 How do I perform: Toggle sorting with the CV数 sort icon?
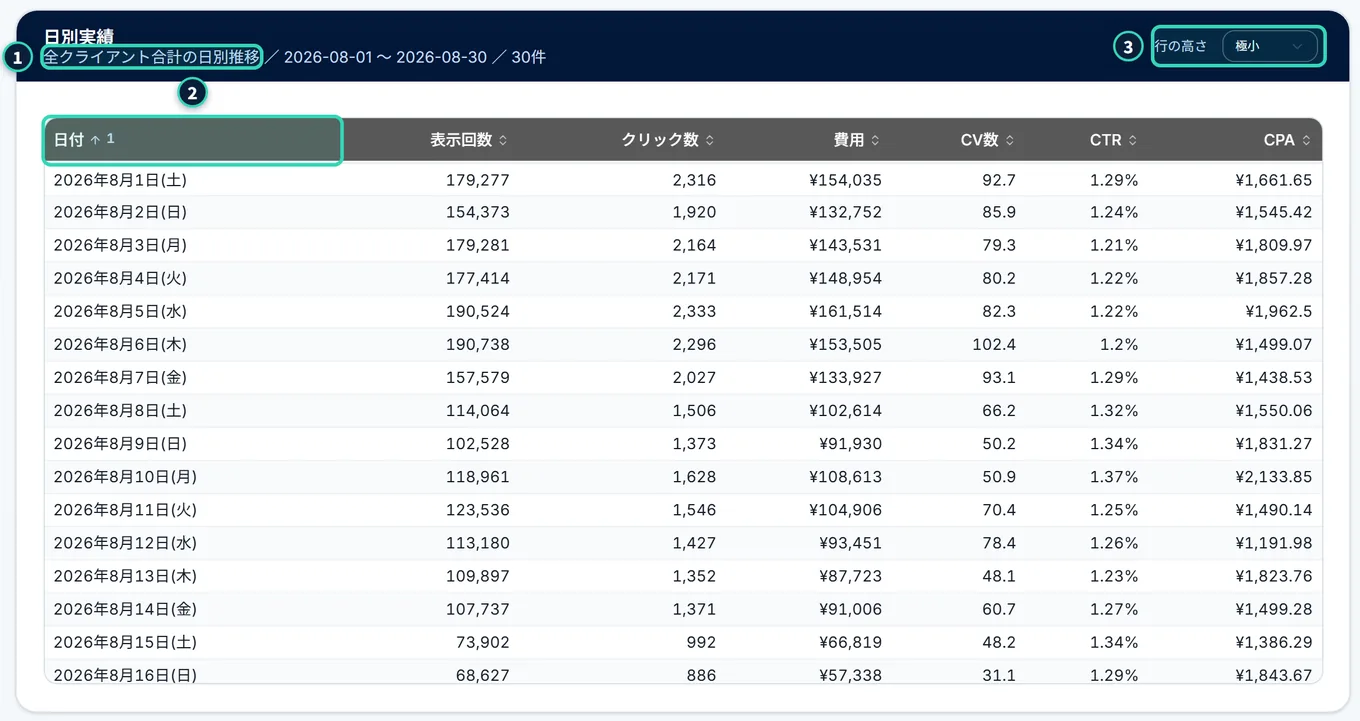[1010, 140]
